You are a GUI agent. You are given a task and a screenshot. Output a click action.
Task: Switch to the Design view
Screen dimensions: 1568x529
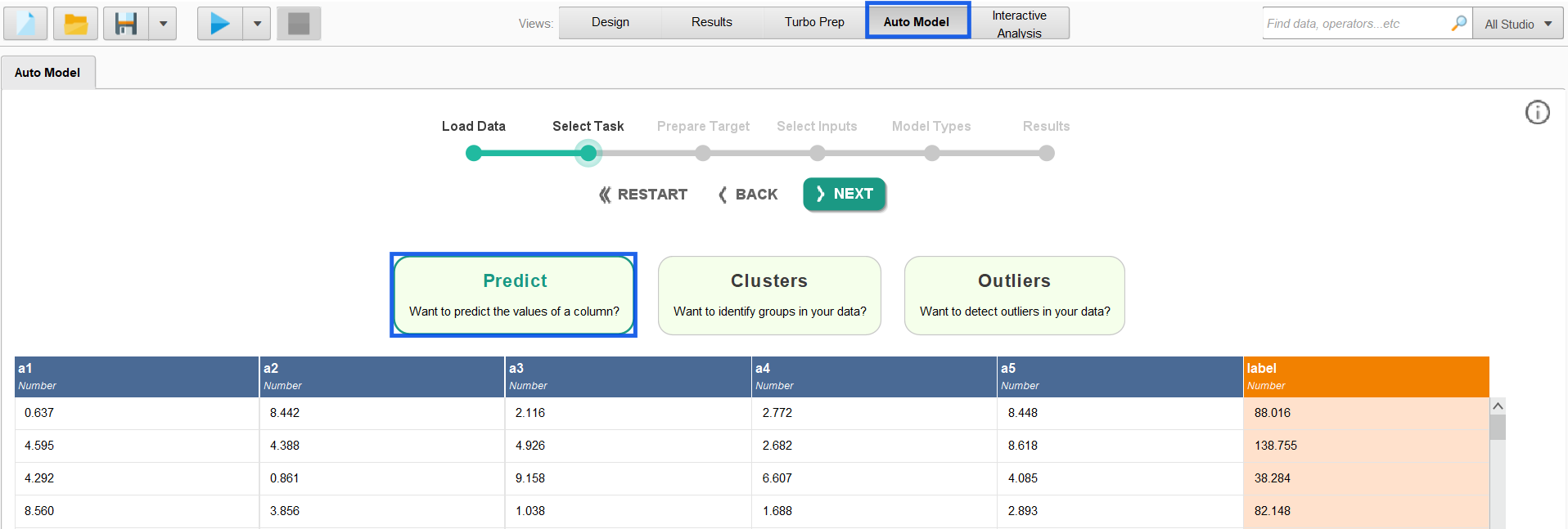pyautogui.click(x=611, y=22)
